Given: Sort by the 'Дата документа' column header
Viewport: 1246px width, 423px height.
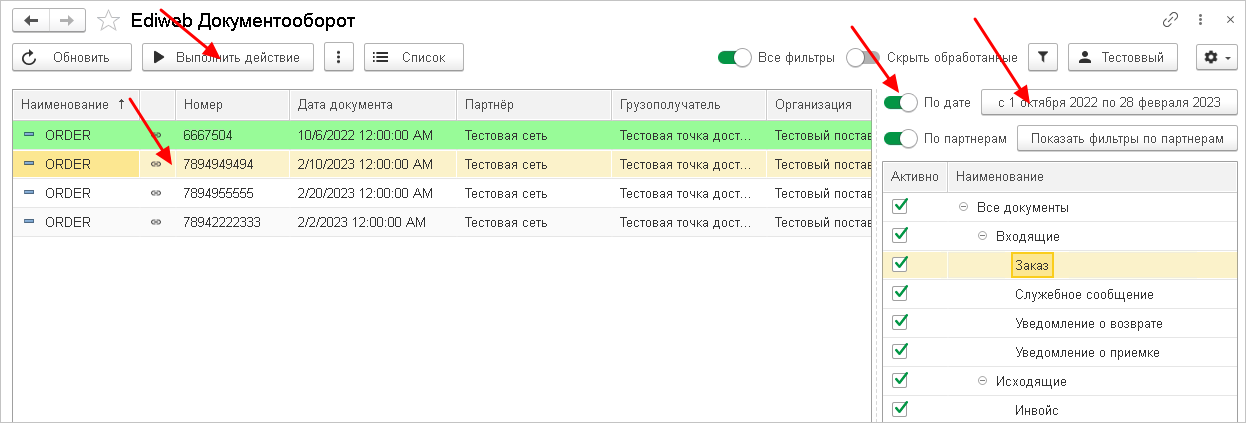Looking at the screenshot, I should [345, 104].
